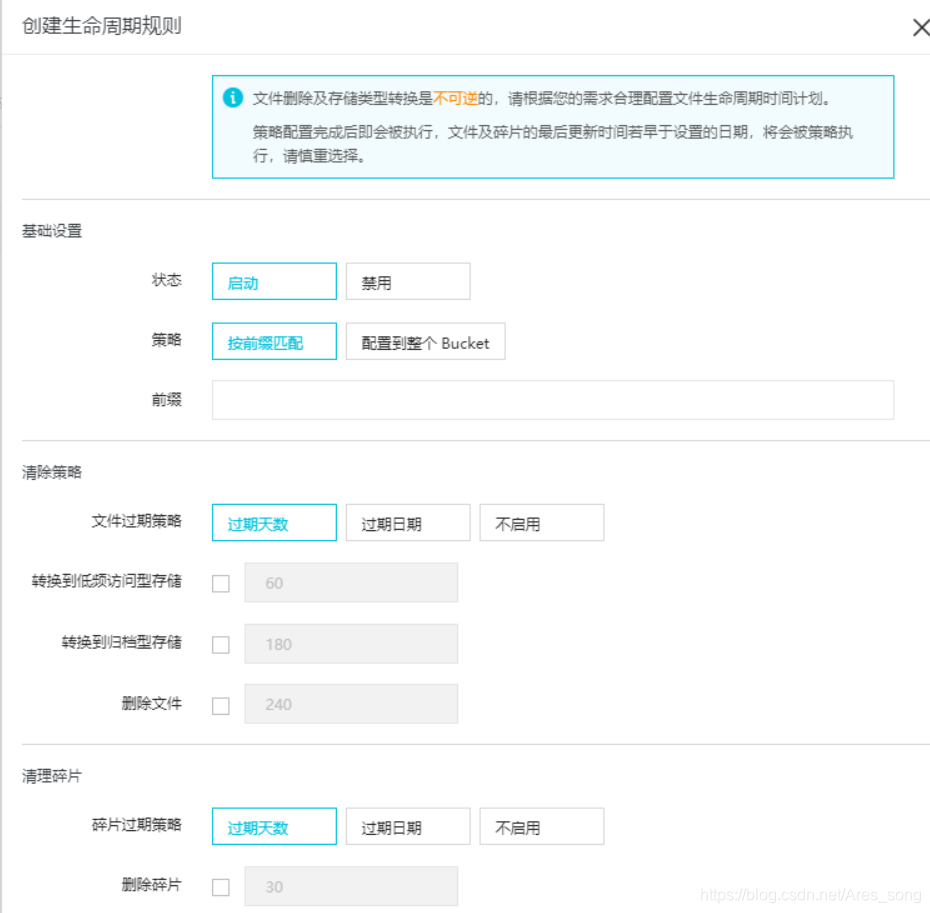Viewport: 930px width, 913px height.
Task: Enable 删除碎片 checkbox
Action: click(221, 887)
